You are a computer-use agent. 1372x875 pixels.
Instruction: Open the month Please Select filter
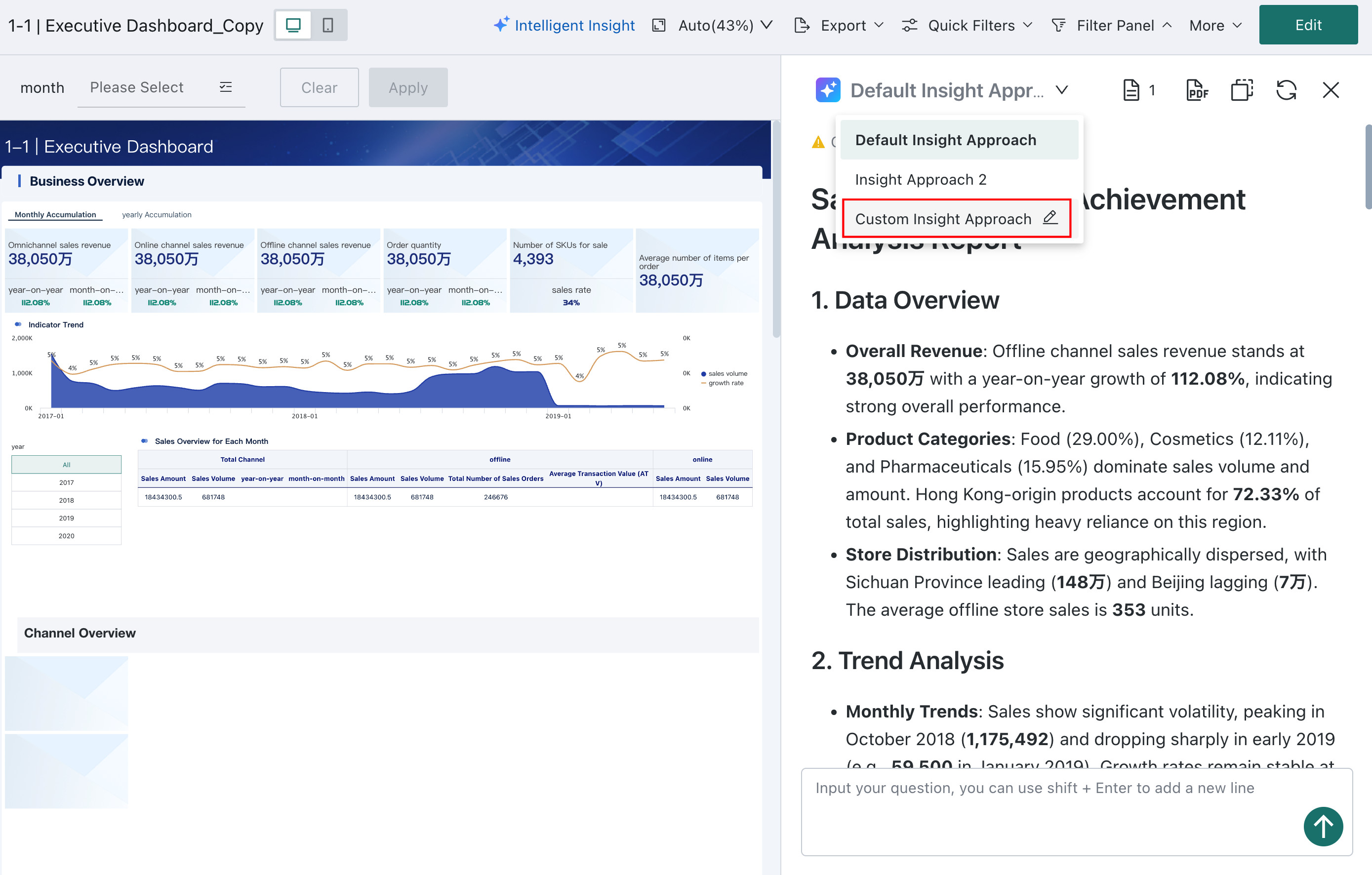pos(161,87)
